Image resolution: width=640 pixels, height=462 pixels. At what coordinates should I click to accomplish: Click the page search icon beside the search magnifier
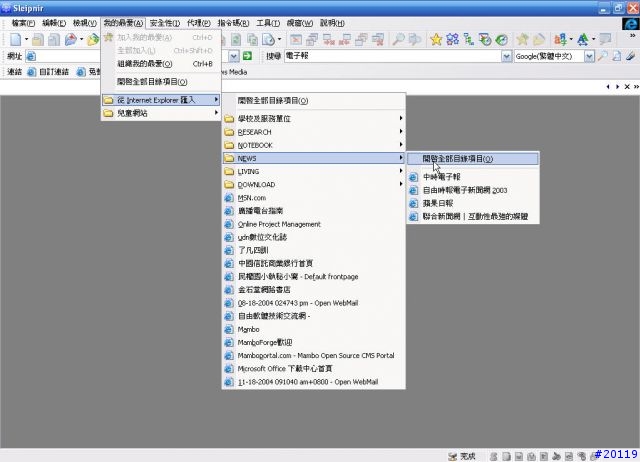coord(617,56)
